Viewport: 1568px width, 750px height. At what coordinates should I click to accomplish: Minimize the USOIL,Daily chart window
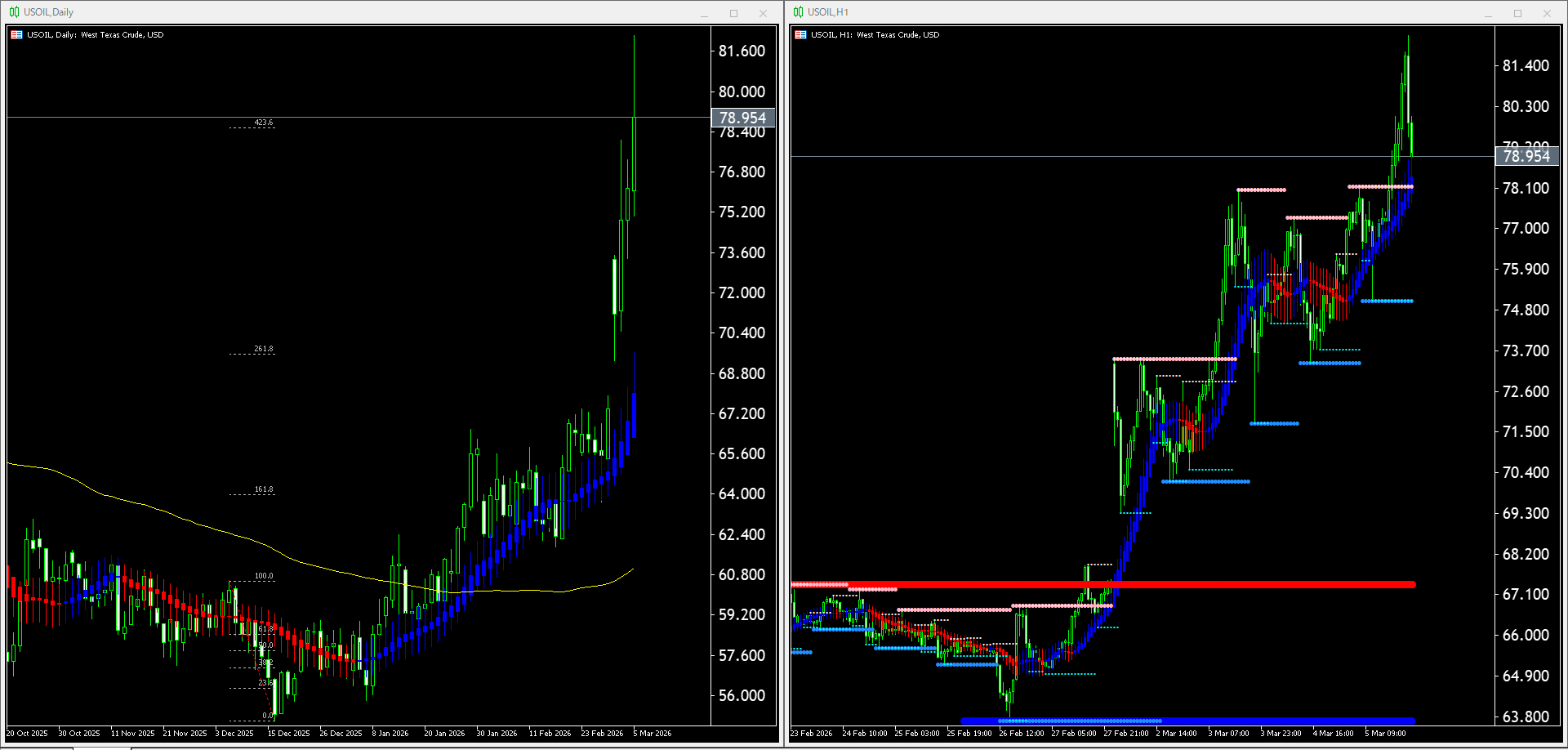point(704,13)
